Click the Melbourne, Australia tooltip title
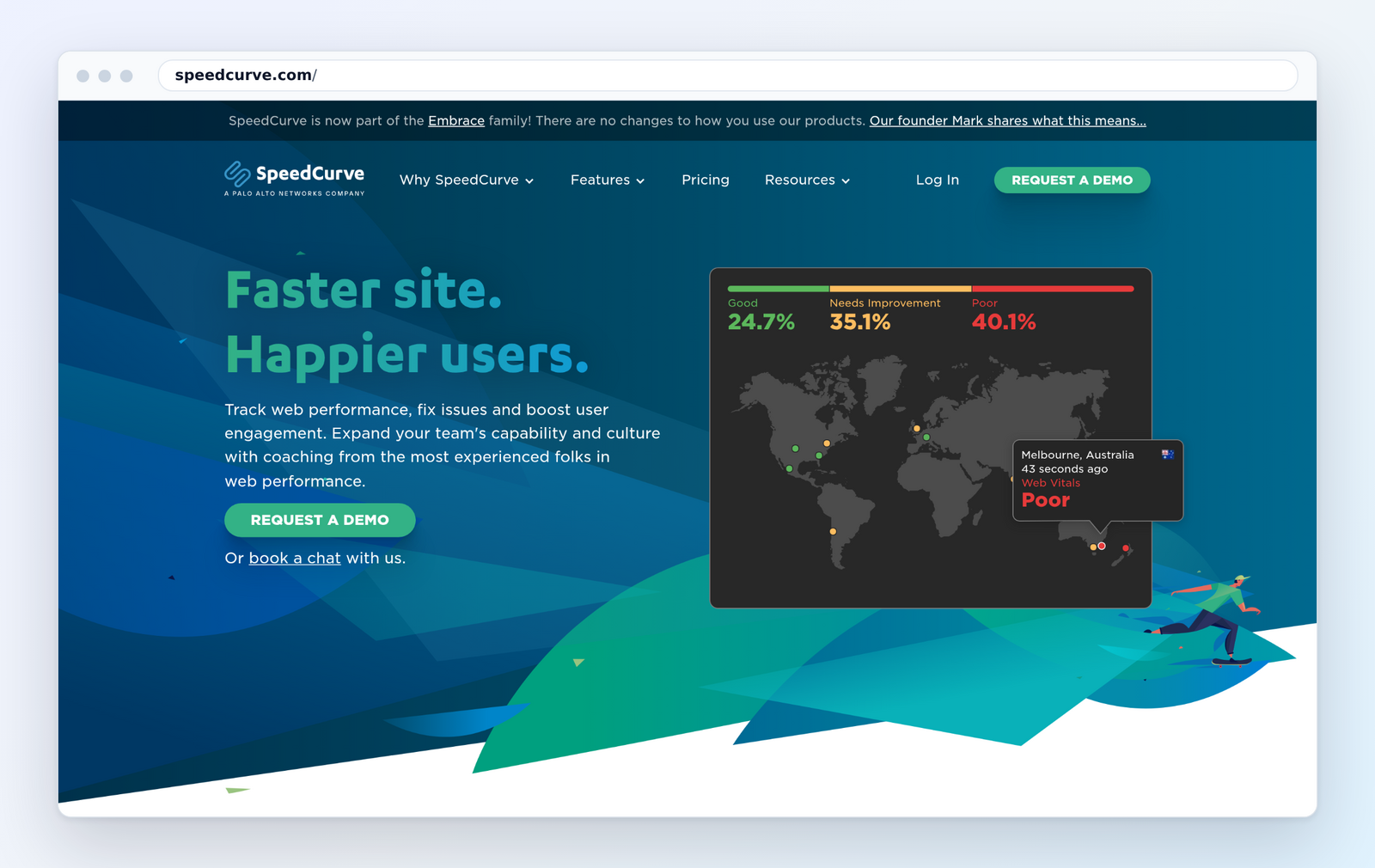The height and width of the screenshot is (868, 1375). pos(1078,455)
